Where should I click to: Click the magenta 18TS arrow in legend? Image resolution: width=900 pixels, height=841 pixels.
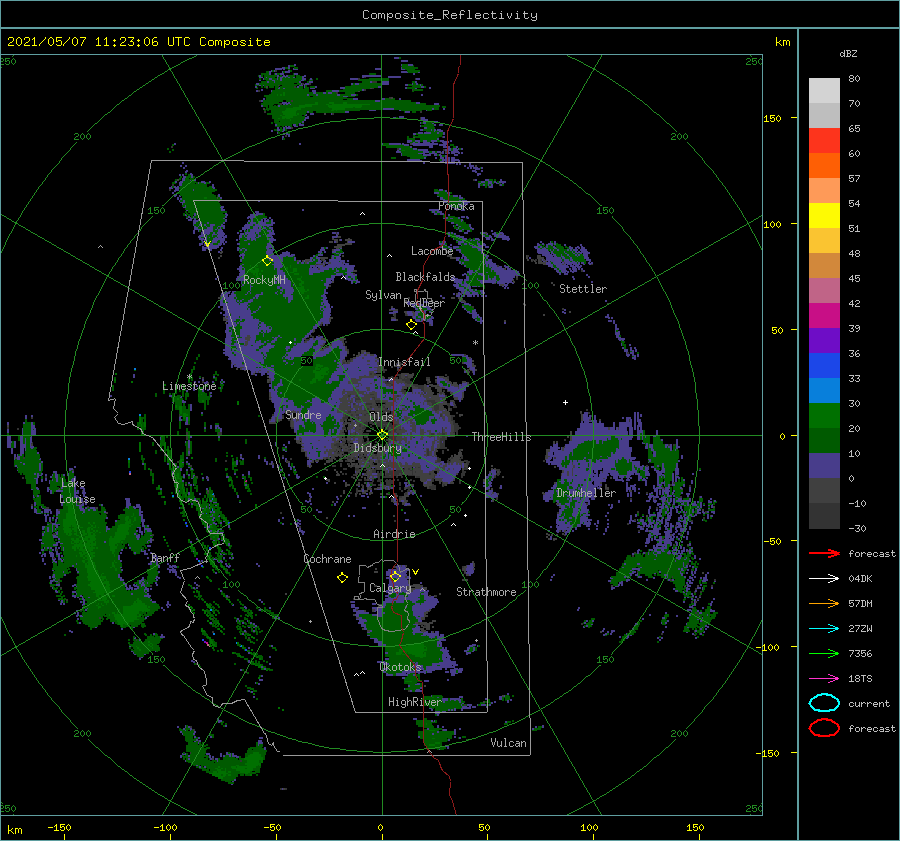[x=824, y=679]
